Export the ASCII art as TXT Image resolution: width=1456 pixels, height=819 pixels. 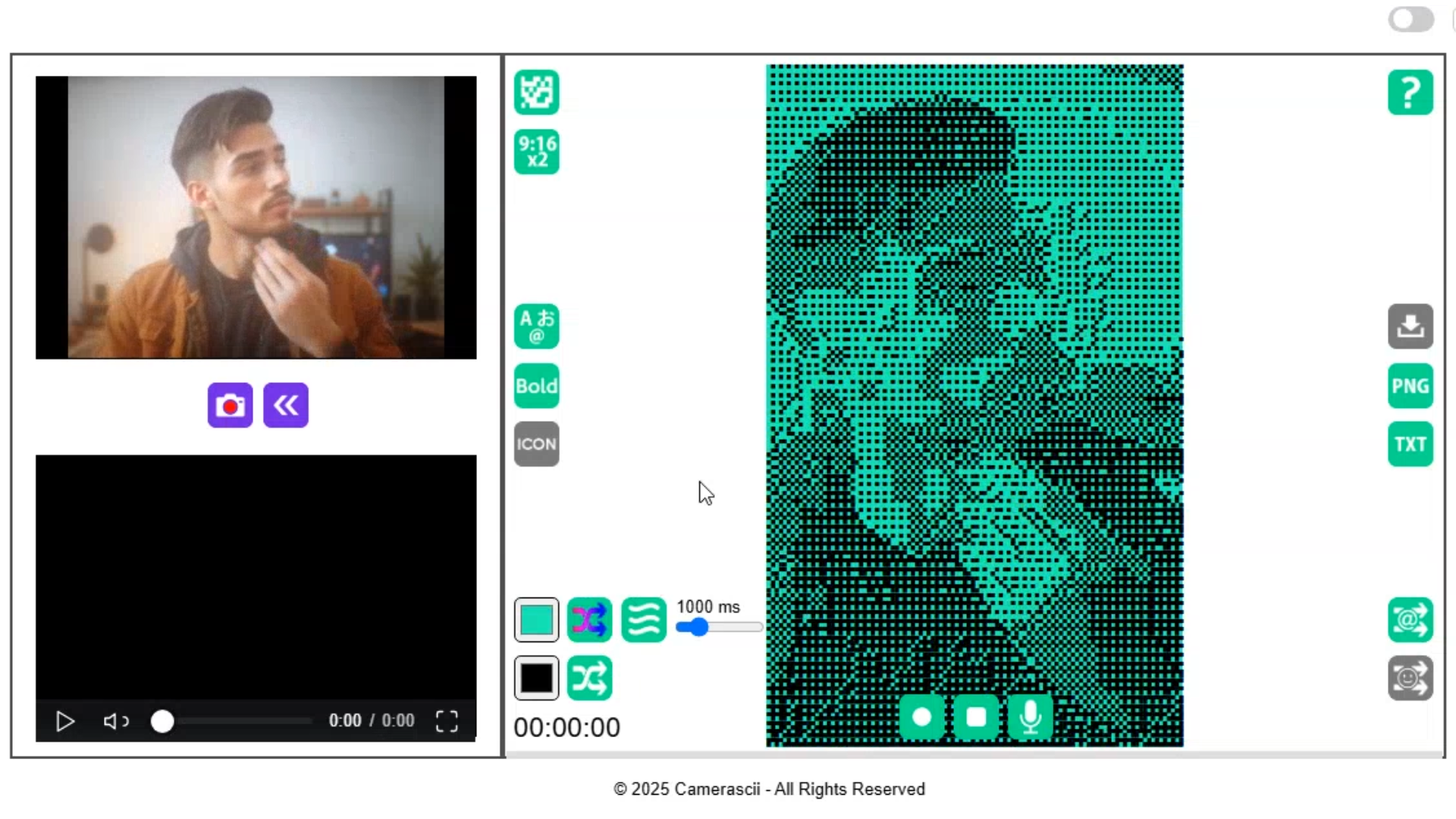coord(1410,444)
